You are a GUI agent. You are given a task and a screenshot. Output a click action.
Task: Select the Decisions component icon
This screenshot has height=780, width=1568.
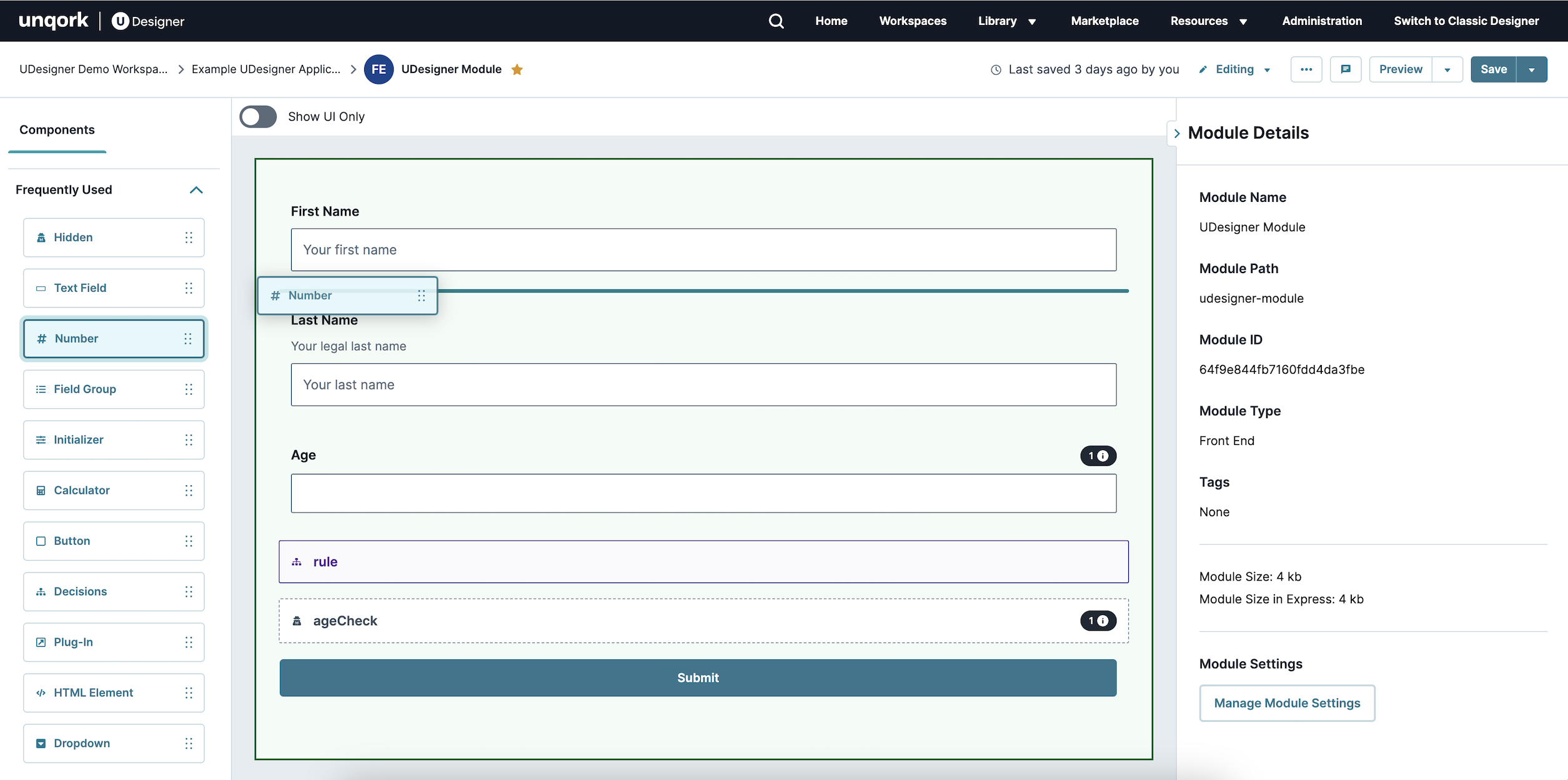point(41,591)
